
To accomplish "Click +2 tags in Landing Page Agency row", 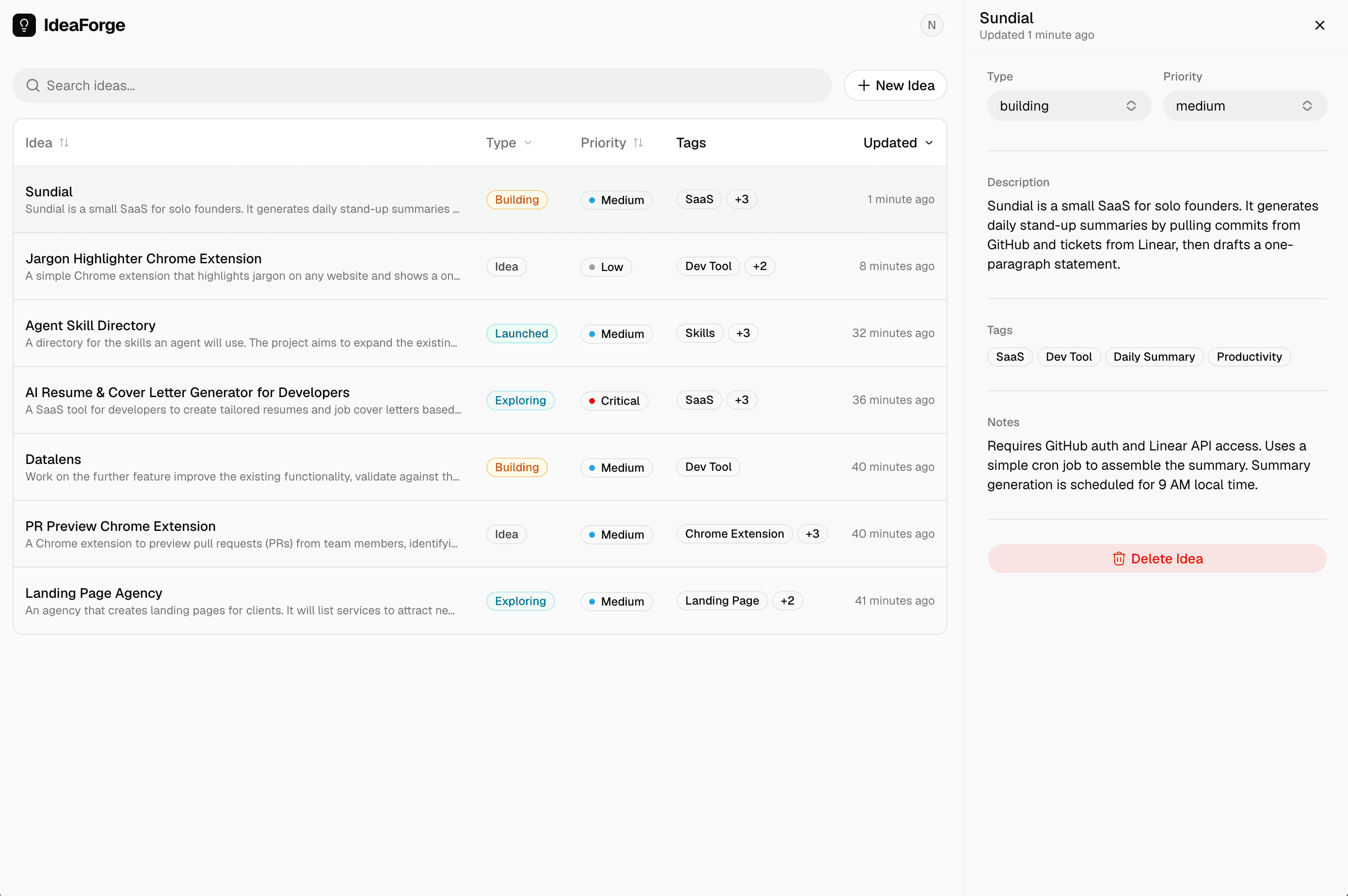I will tap(787, 601).
